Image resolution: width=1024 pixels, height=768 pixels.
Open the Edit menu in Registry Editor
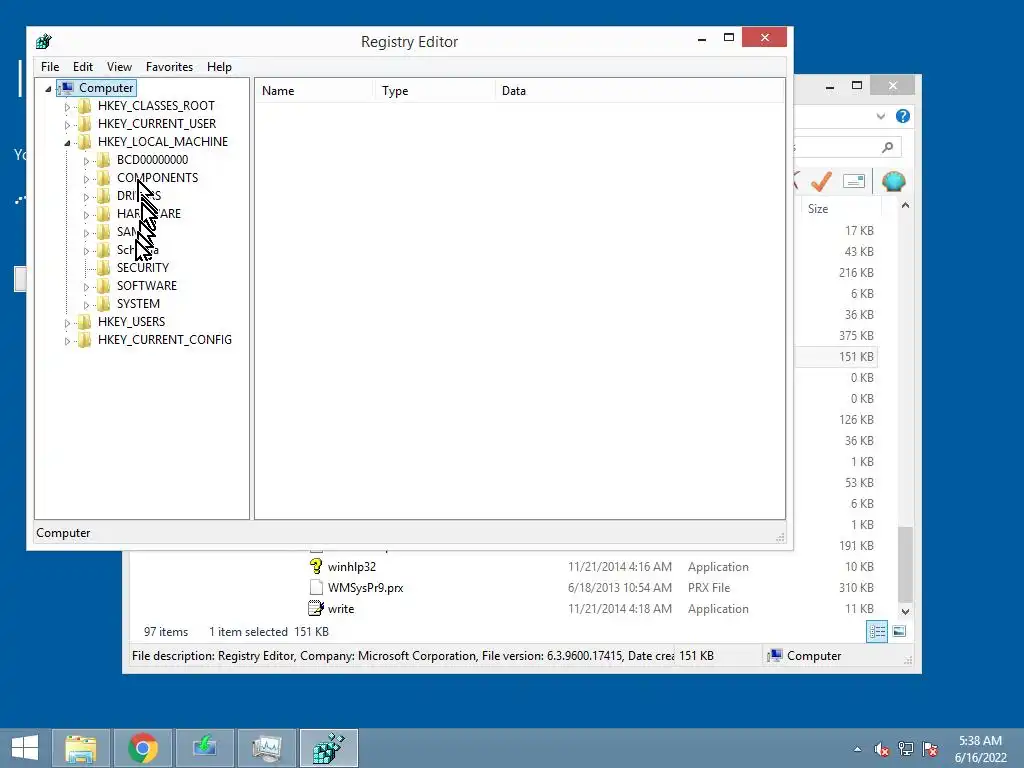coord(82,67)
